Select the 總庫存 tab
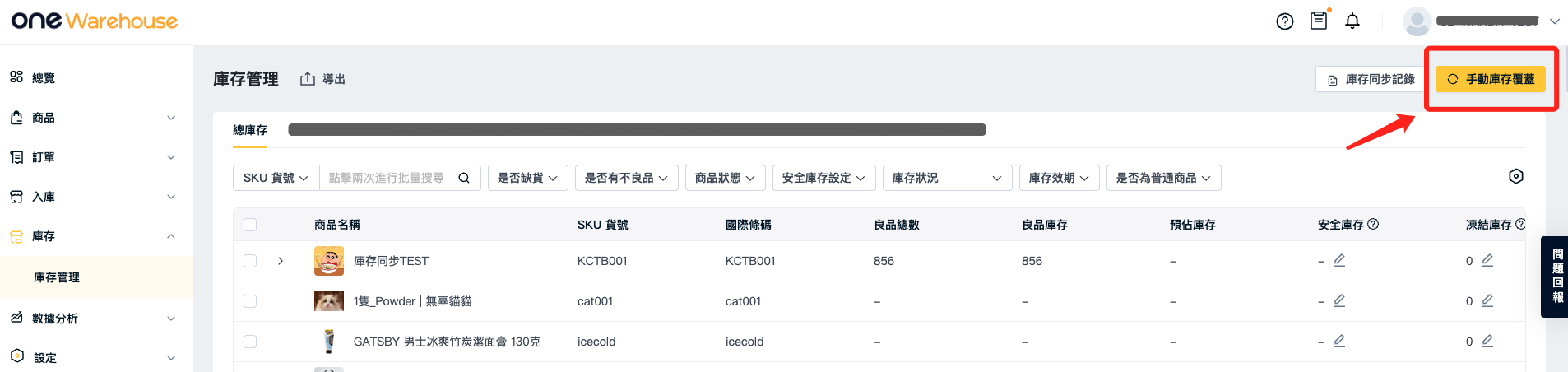The image size is (1568, 372). pos(250,130)
